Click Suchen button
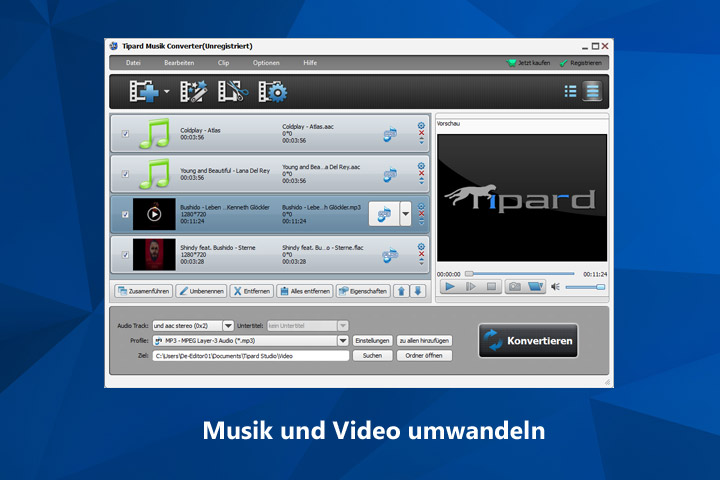The width and height of the screenshot is (720, 480). coord(372,356)
